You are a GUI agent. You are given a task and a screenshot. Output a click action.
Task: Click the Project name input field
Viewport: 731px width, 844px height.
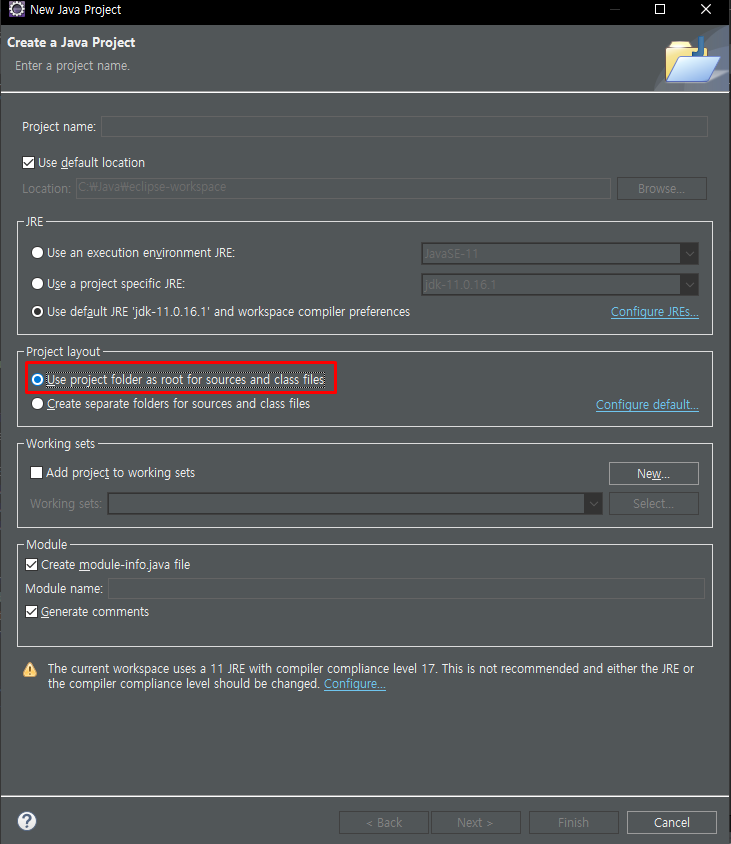(404, 126)
